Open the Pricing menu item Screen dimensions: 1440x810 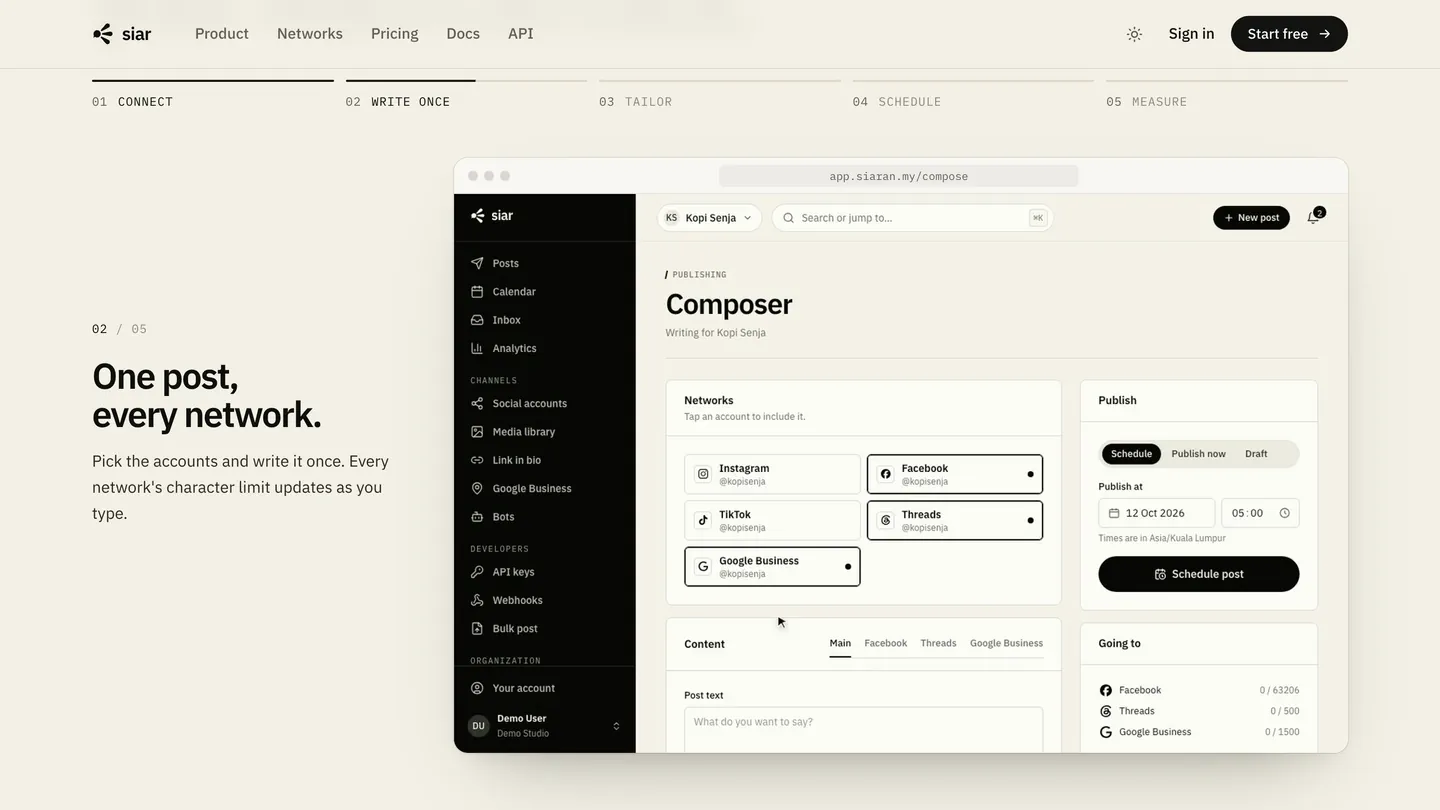coord(395,34)
